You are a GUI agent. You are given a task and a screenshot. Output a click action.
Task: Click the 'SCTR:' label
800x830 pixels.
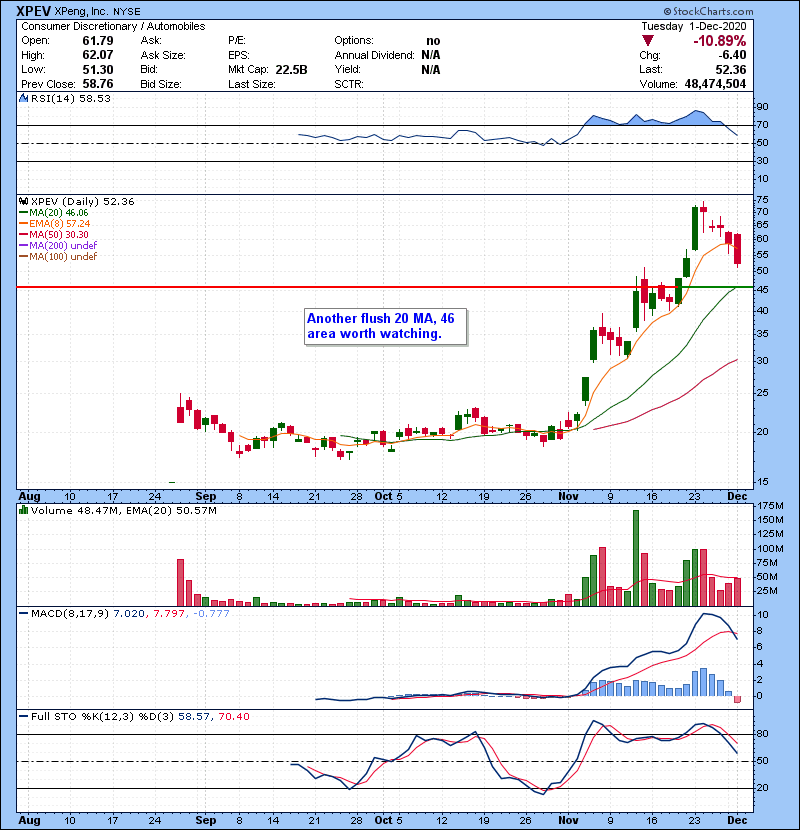(349, 84)
